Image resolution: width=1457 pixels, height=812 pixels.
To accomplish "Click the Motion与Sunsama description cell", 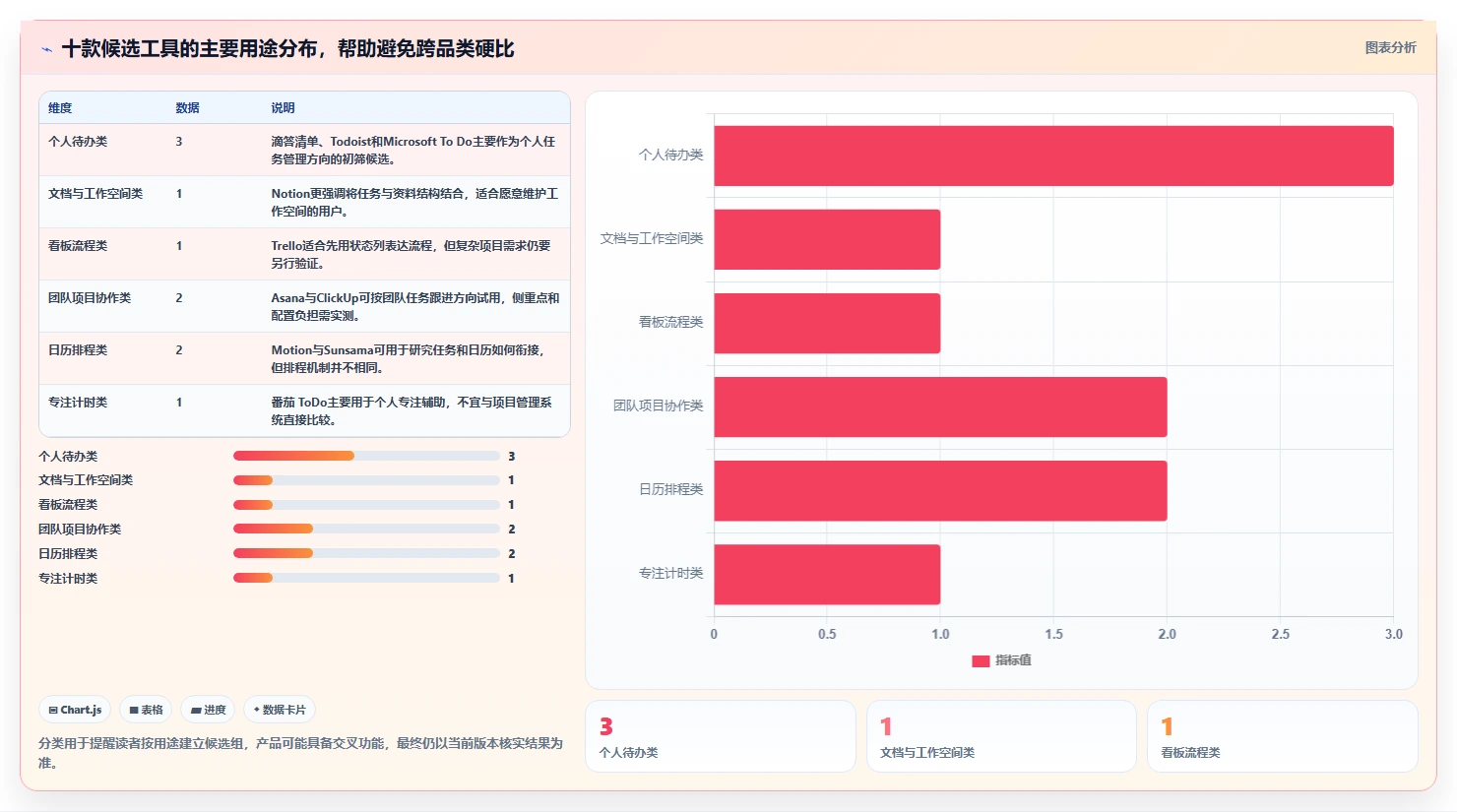I will point(408,359).
